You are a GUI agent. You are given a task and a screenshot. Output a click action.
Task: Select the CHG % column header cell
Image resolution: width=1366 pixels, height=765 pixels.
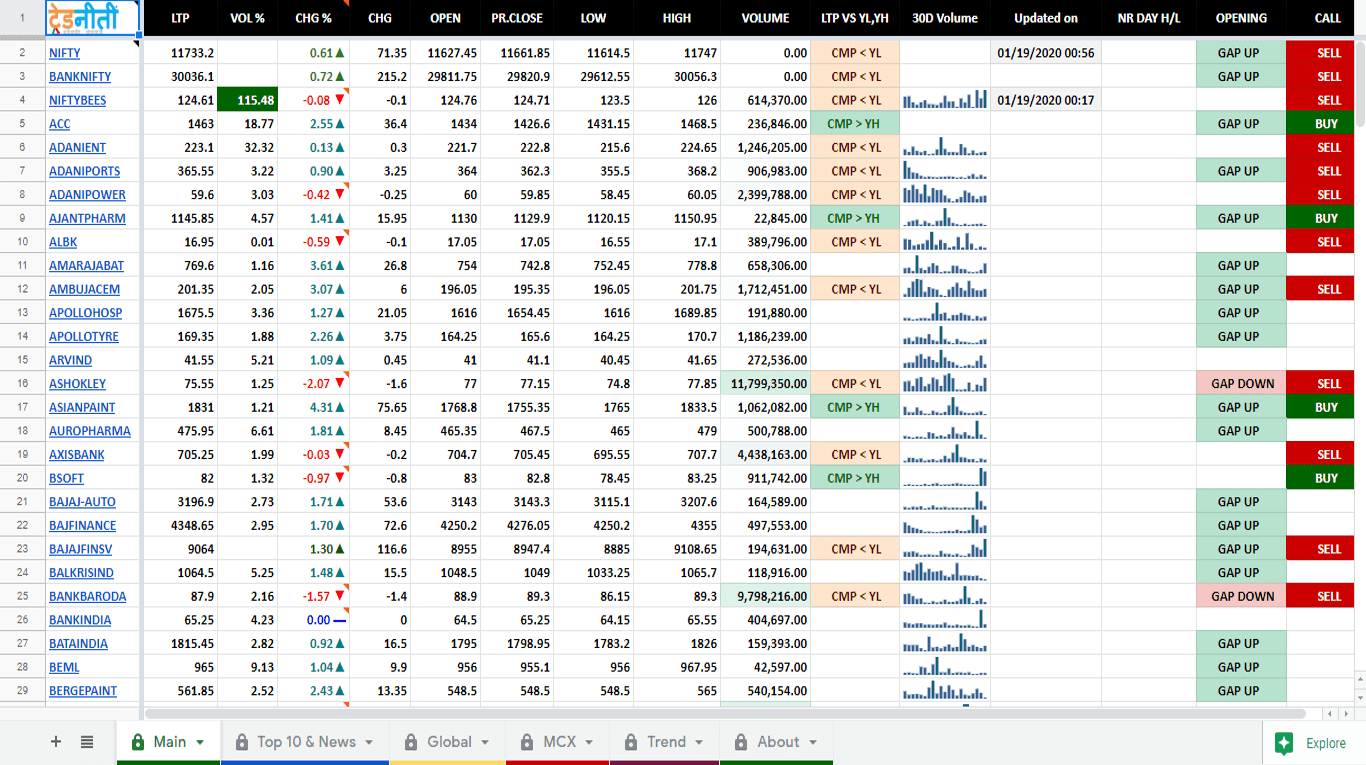(313, 18)
